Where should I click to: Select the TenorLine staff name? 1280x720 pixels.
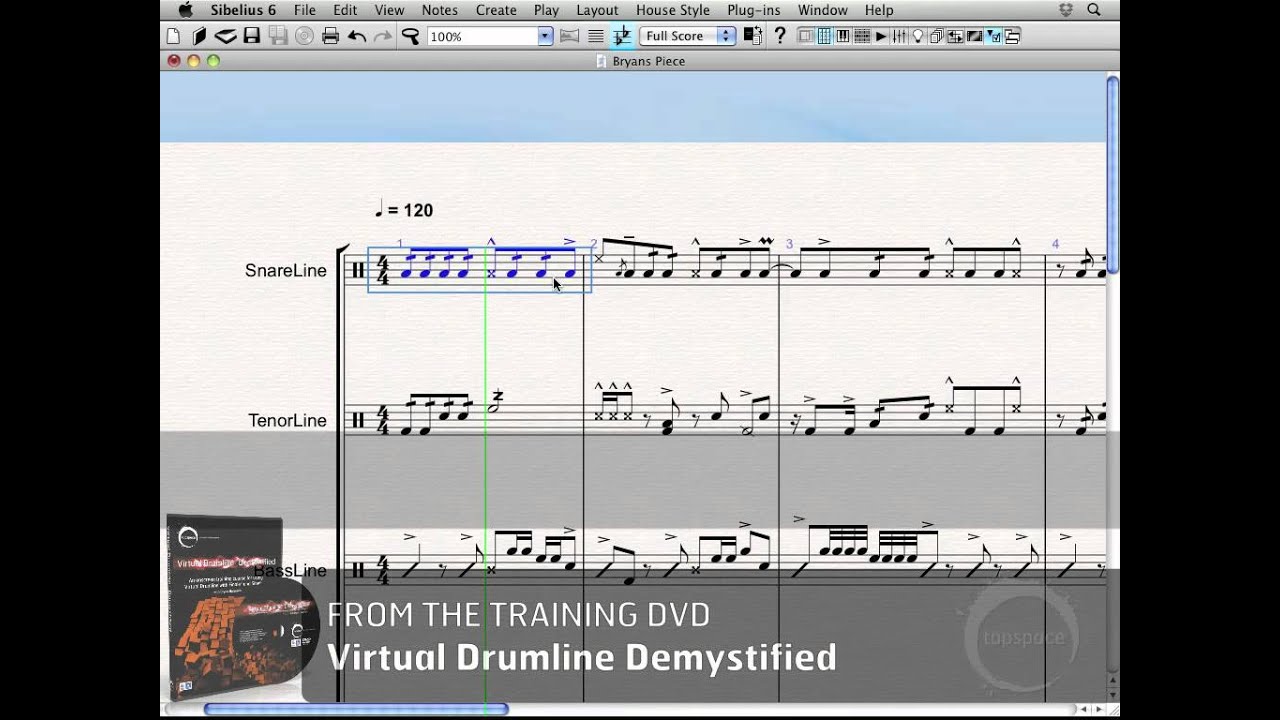(x=288, y=420)
